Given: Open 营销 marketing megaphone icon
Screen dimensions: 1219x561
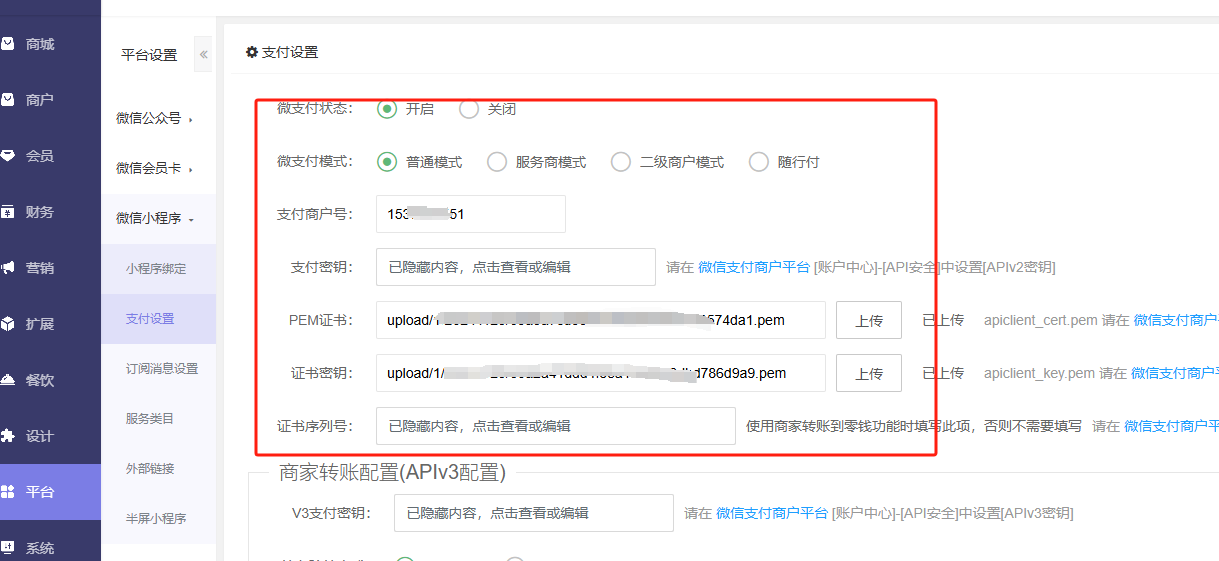Looking at the screenshot, I should pos(8,268).
